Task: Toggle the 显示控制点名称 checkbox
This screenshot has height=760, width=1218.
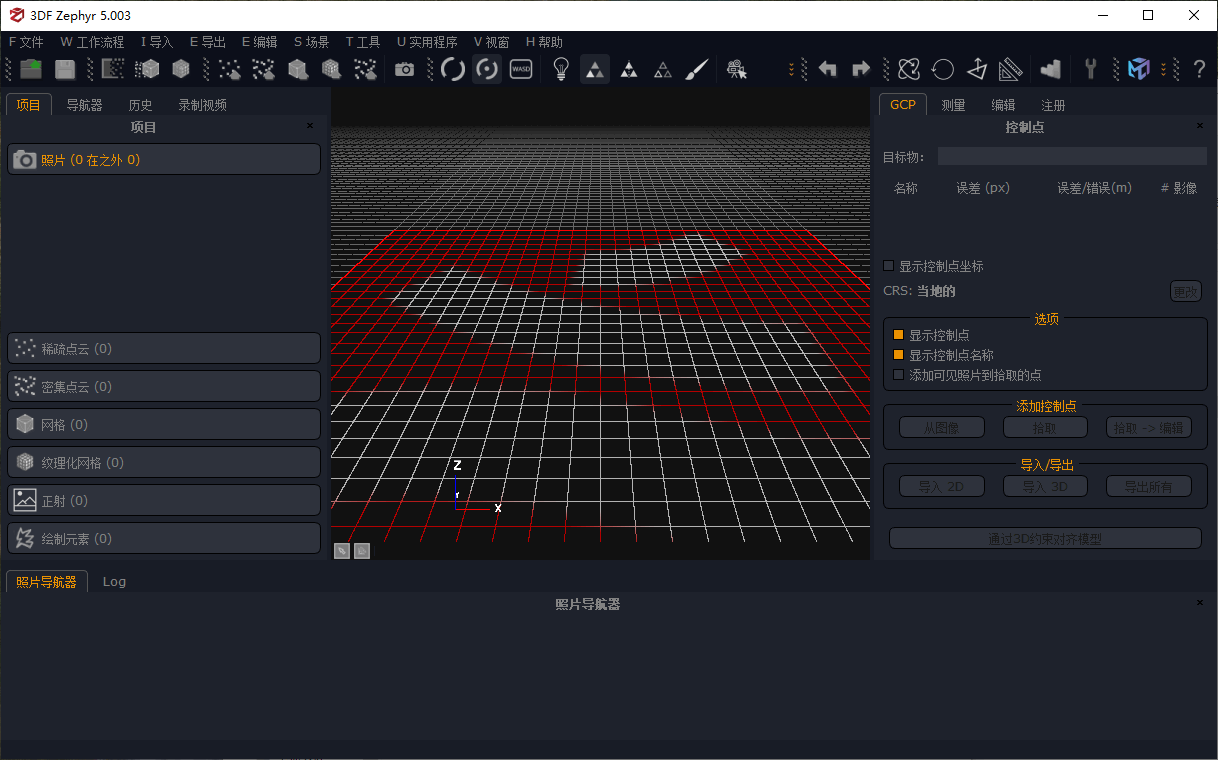Action: point(898,355)
